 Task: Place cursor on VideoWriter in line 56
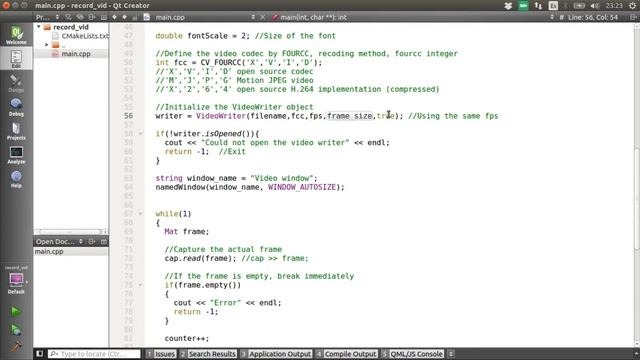tap(221, 116)
